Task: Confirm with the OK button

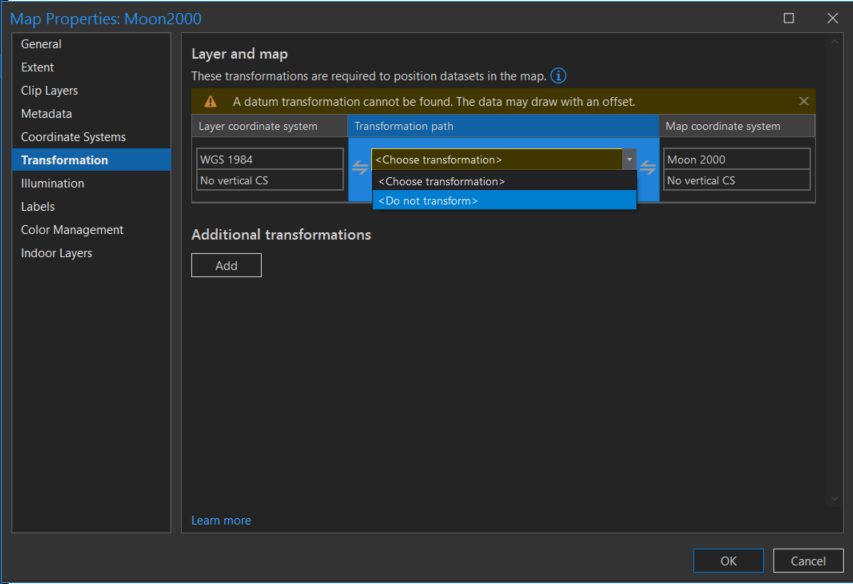Action: (x=728, y=561)
